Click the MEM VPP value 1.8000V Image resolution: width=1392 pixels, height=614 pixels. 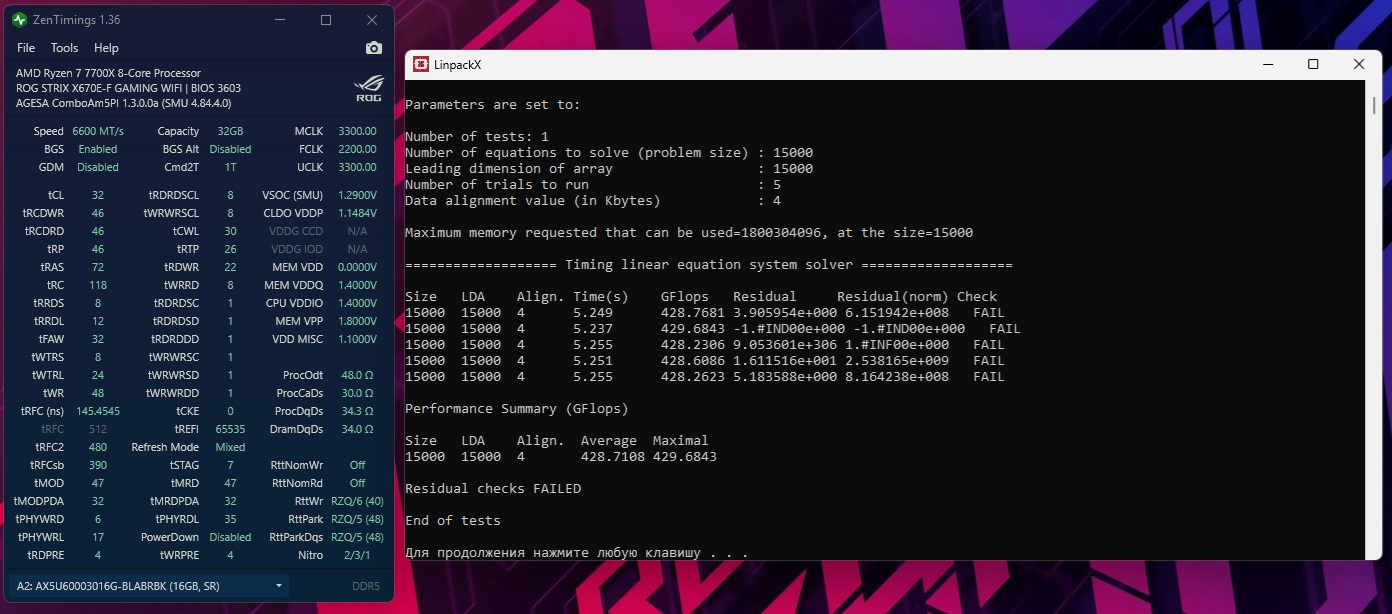(357, 321)
